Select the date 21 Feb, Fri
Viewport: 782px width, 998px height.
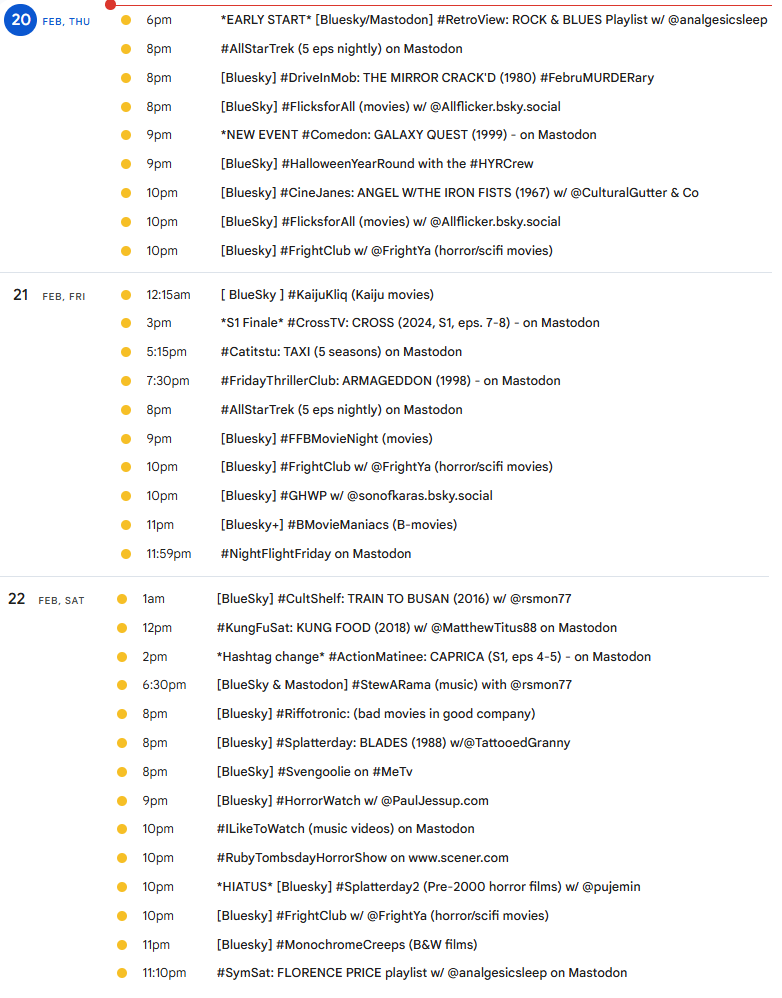click(49, 295)
